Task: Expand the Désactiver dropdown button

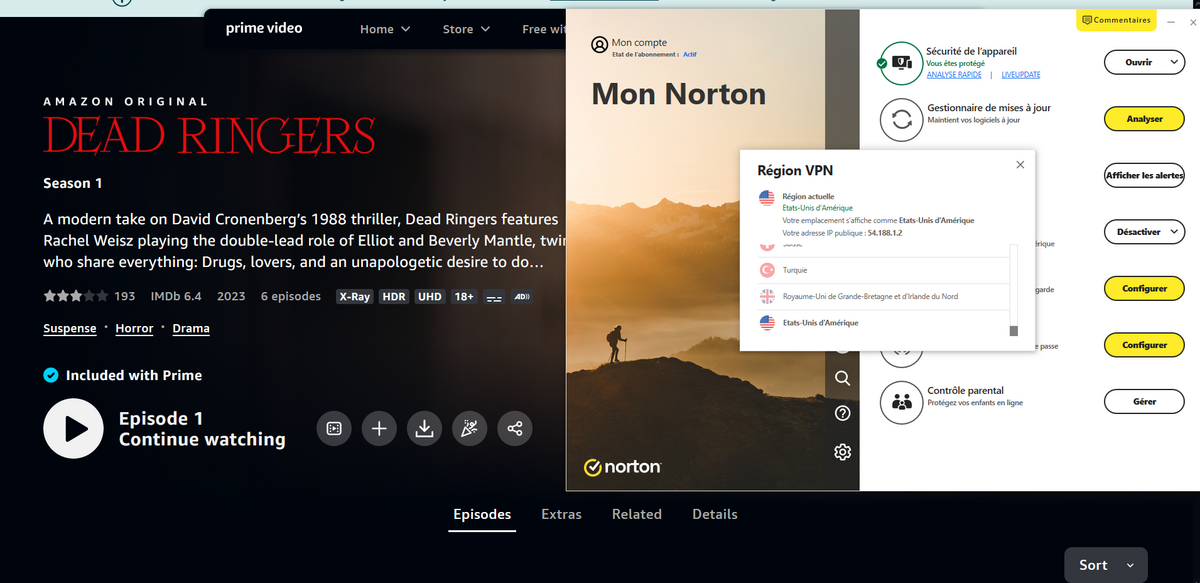Action: click(1144, 232)
